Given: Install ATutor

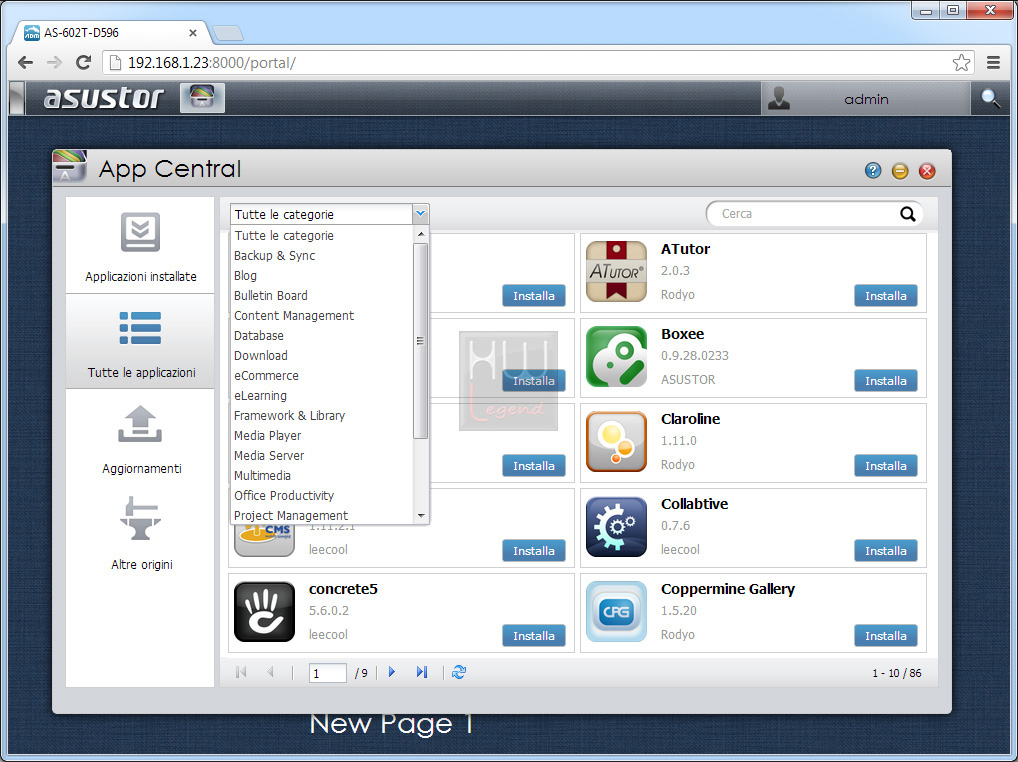Looking at the screenshot, I should [886, 296].
